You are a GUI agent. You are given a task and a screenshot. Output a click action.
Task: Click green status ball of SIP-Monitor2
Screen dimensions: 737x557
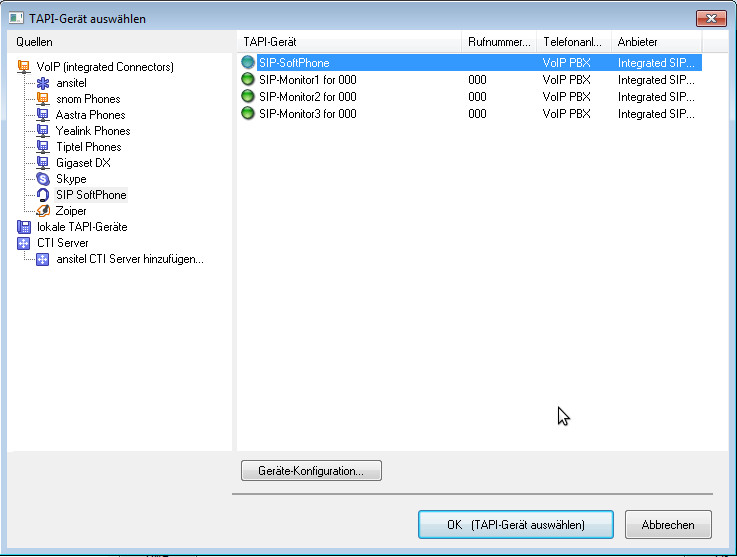pos(248,96)
